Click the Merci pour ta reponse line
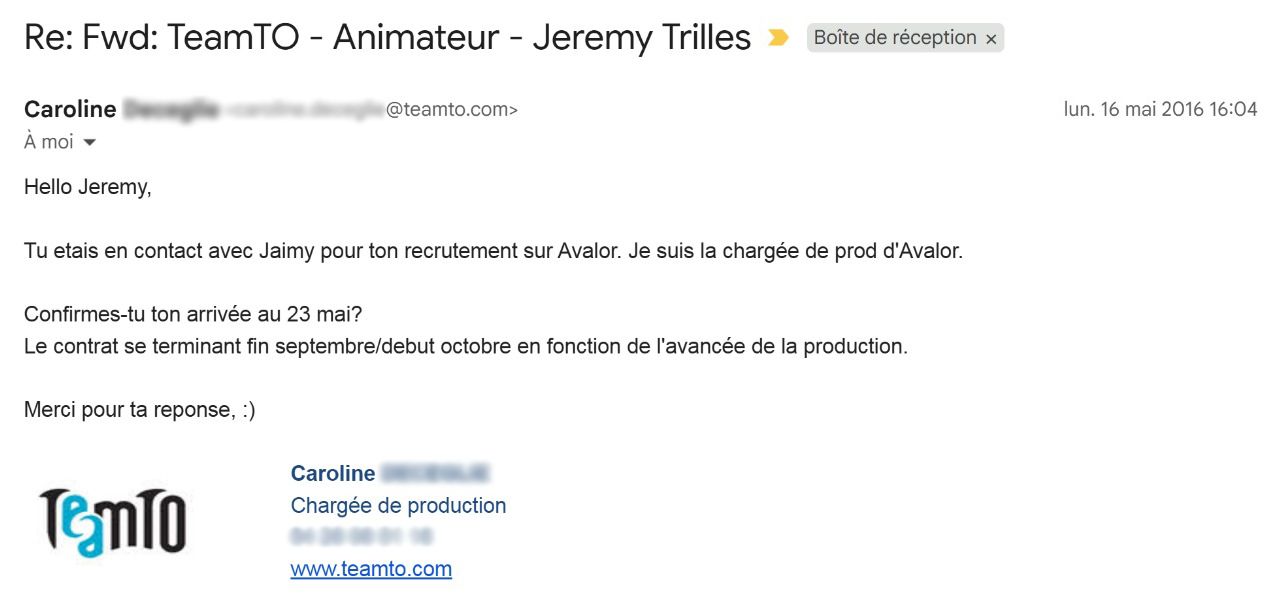This screenshot has height=606, width=1285. (140, 410)
